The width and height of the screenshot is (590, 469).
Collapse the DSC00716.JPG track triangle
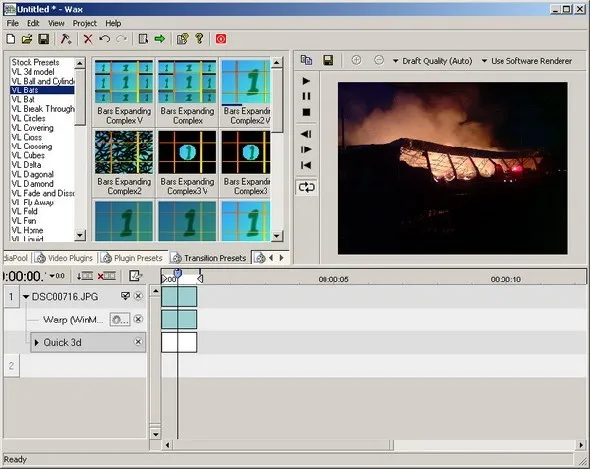pos(26,297)
